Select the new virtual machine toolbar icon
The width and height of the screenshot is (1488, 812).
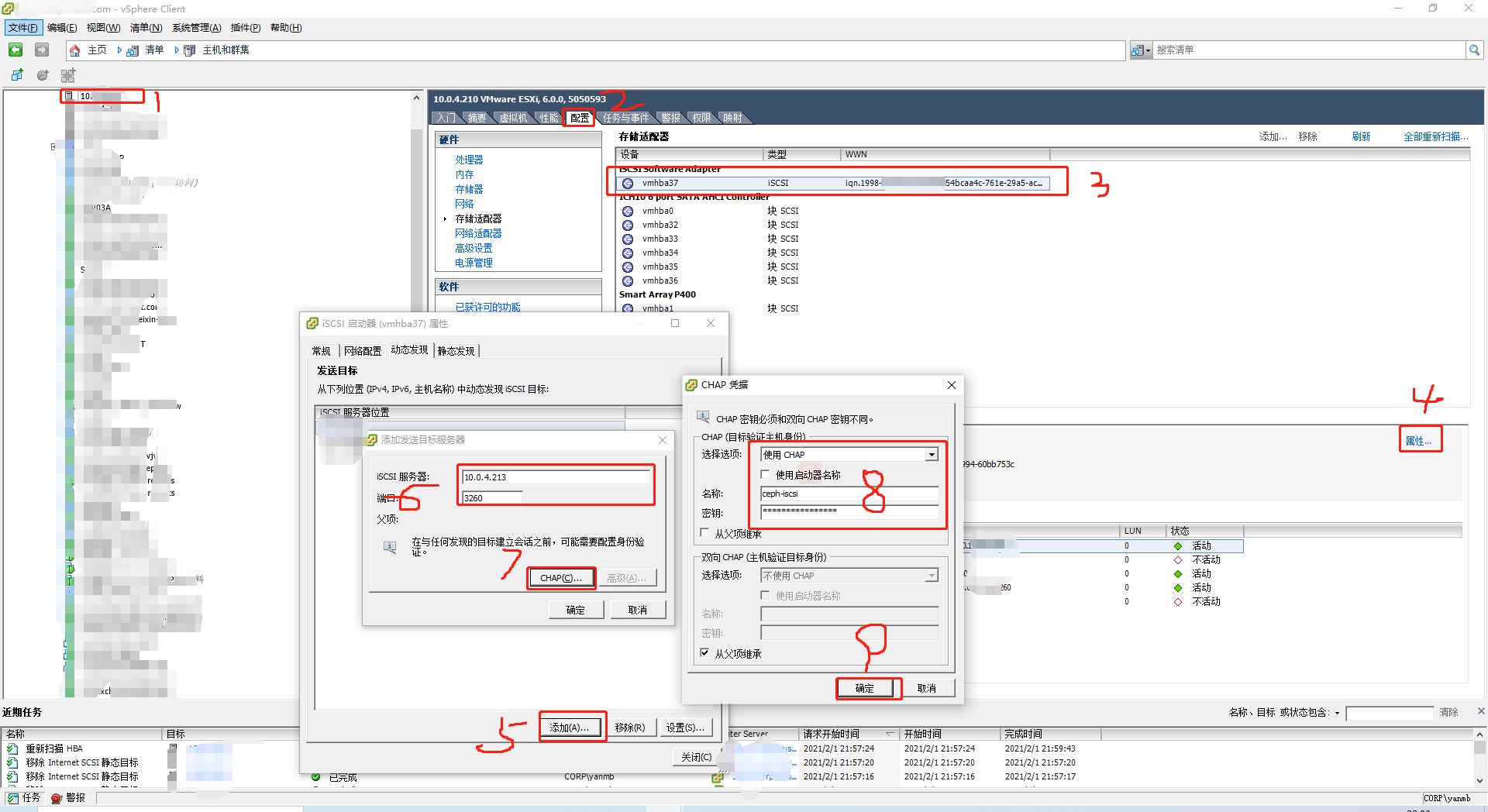coord(17,74)
